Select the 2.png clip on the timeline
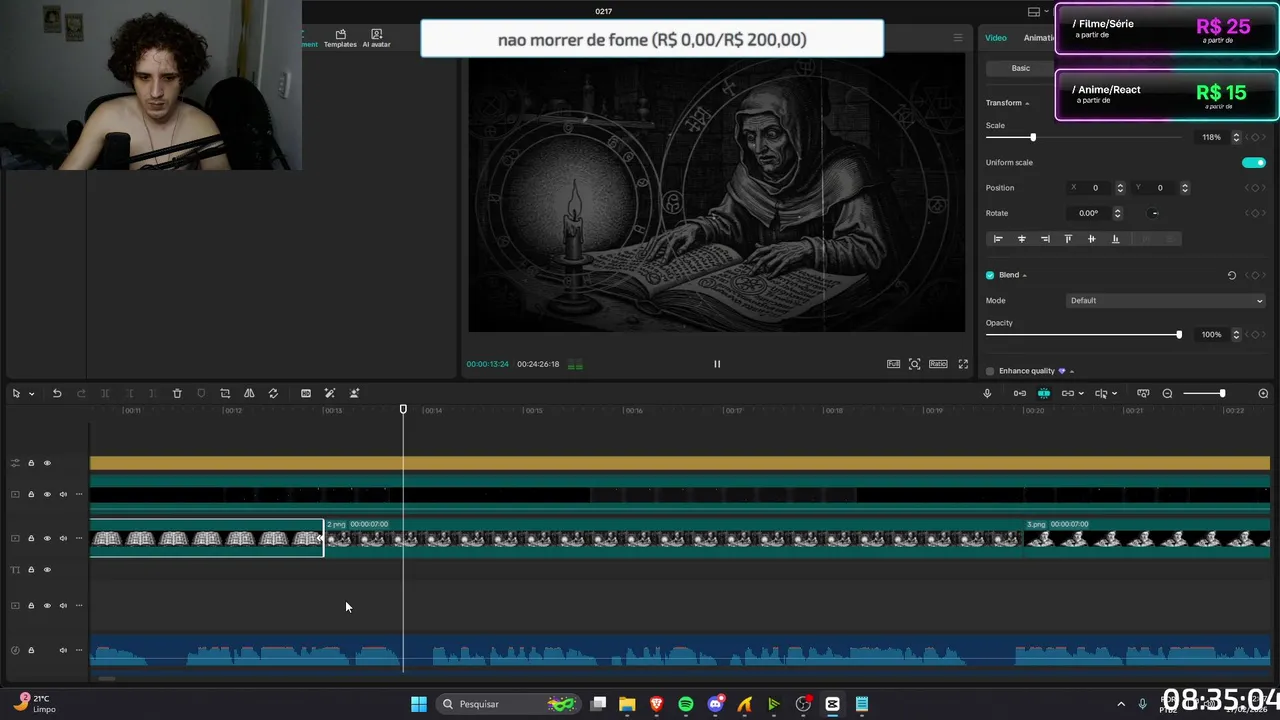Viewport: 1280px width, 720px height. click(674, 538)
